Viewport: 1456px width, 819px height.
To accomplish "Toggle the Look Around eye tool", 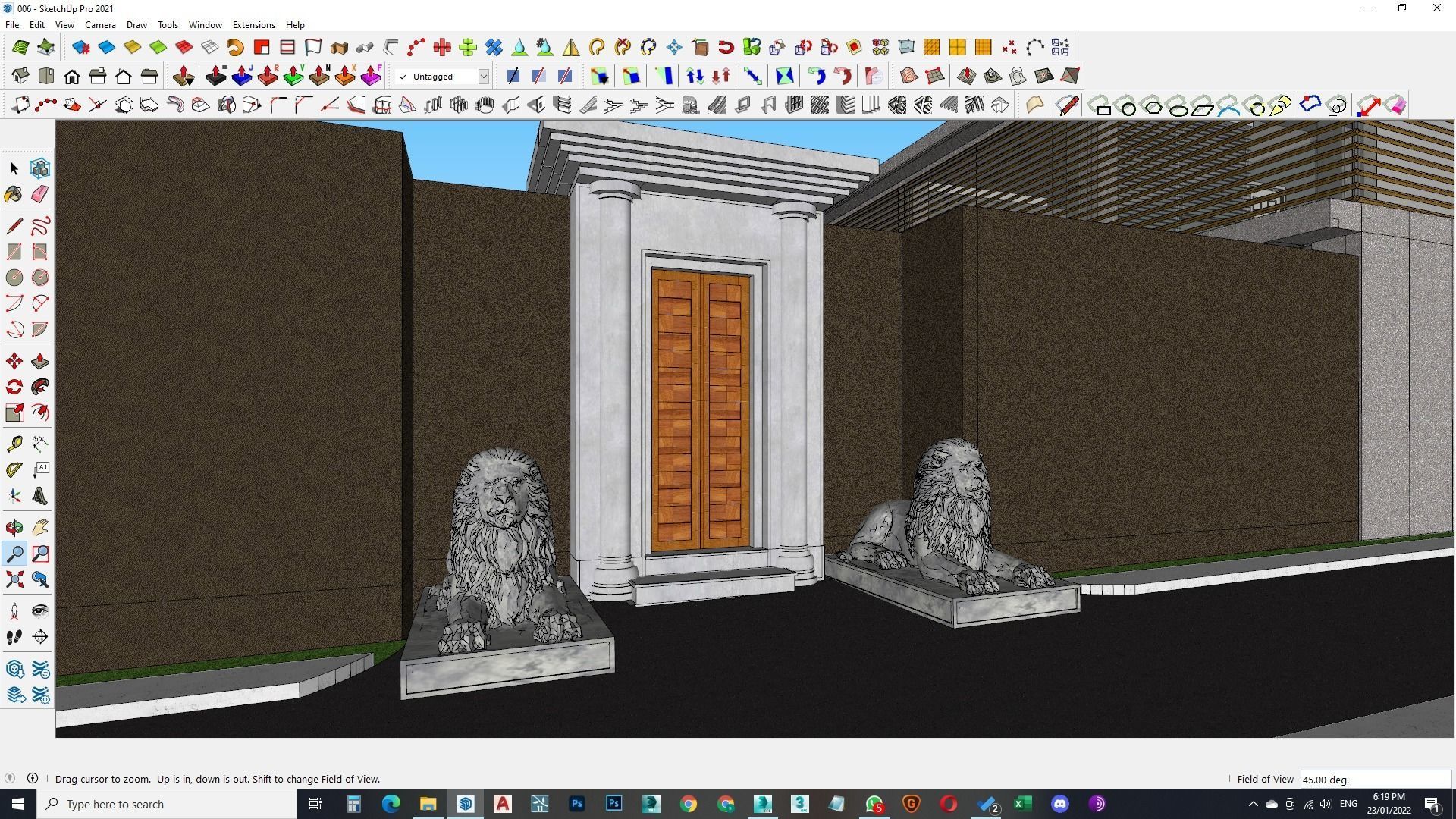I will [40, 610].
